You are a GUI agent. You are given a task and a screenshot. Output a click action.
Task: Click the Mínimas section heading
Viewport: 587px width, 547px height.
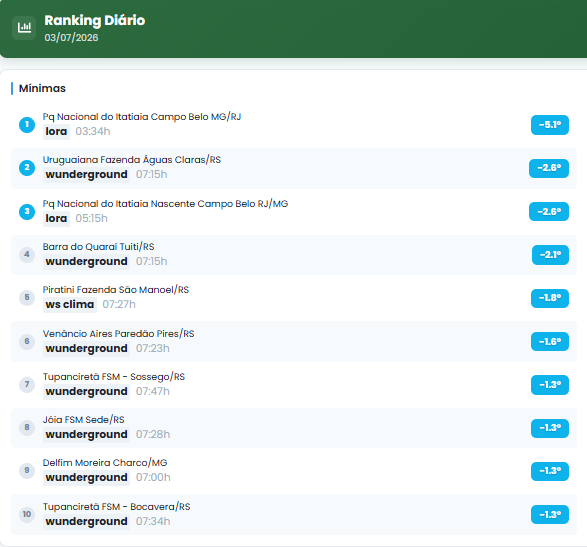(x=42, y=88)
